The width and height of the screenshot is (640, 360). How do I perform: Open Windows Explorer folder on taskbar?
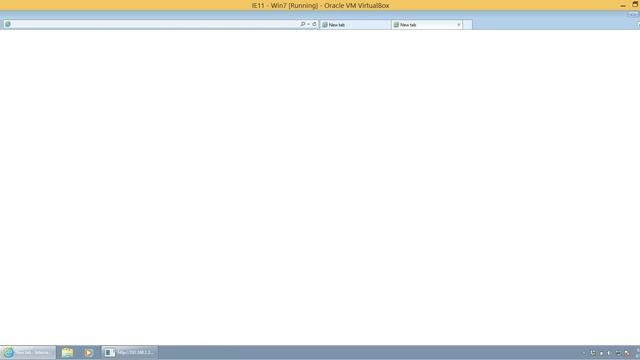pos(67,352)
